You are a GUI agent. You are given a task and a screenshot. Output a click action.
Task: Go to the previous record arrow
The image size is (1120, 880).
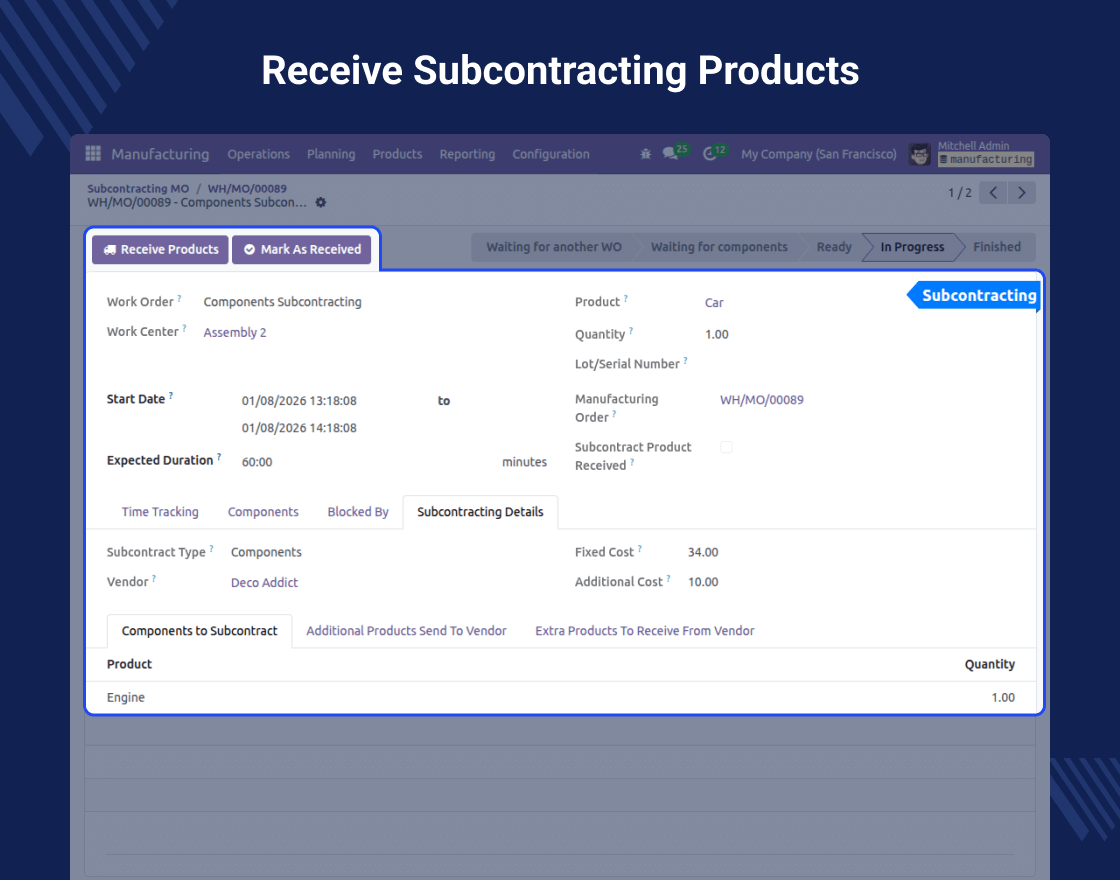[x=993, y=193]
